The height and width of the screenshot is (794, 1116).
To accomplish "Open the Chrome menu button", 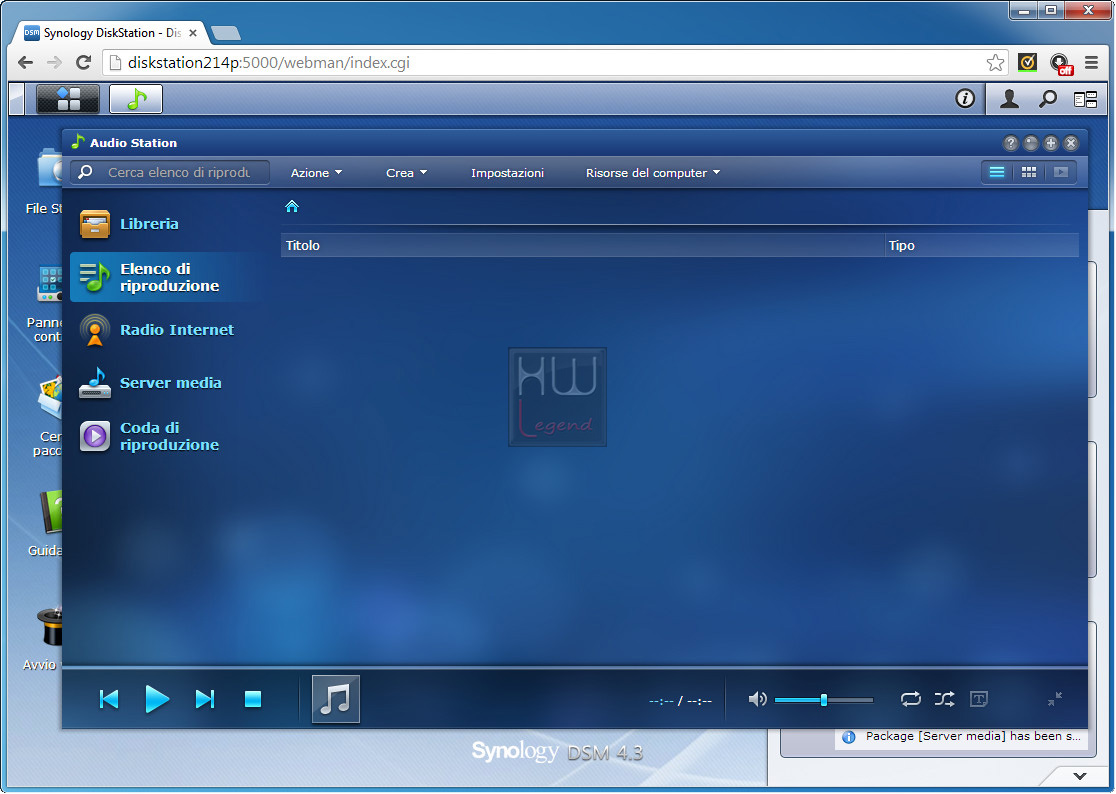I will (x=1091, y=63).
